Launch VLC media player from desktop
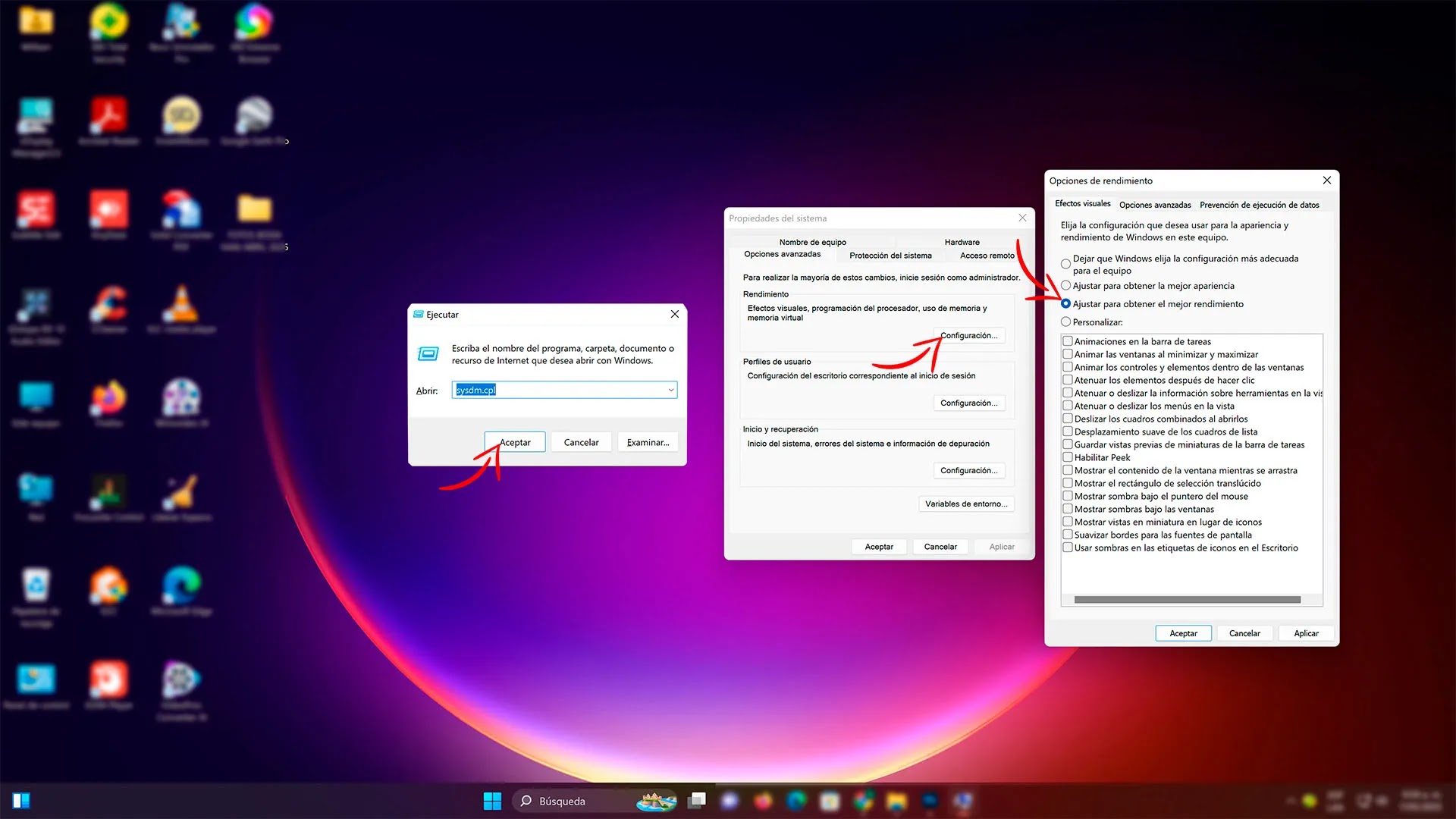 point(182,310)
